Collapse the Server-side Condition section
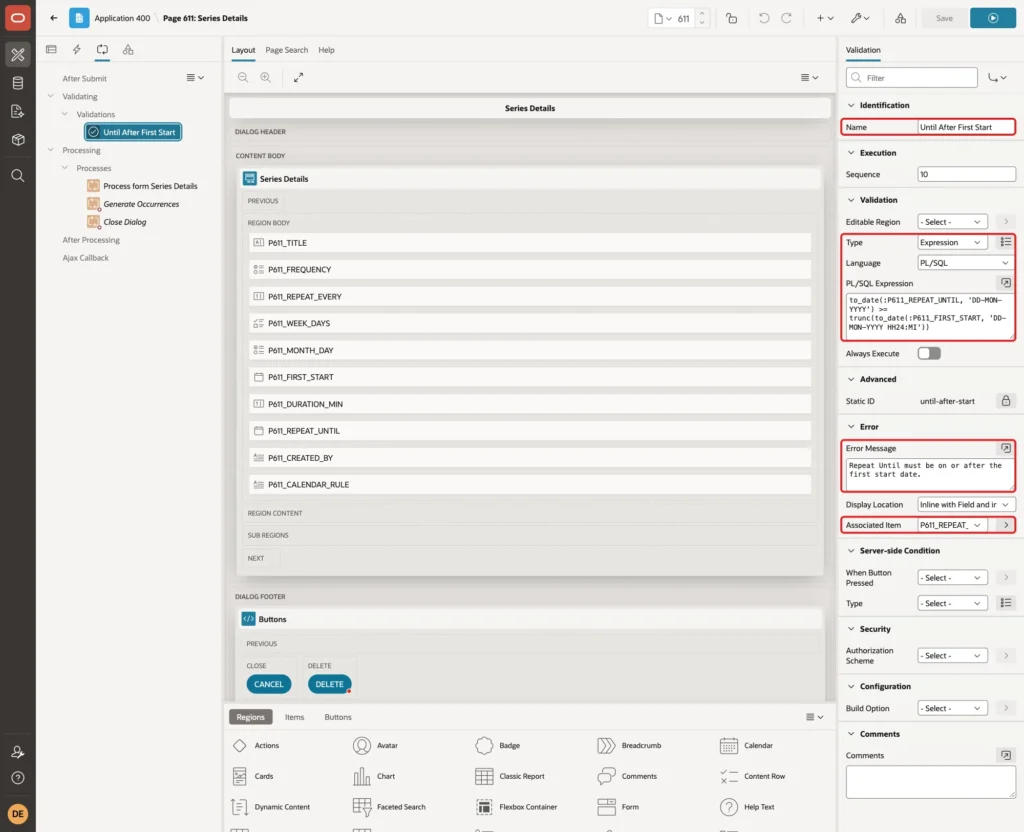The image size is (1024, 832). 851,551
